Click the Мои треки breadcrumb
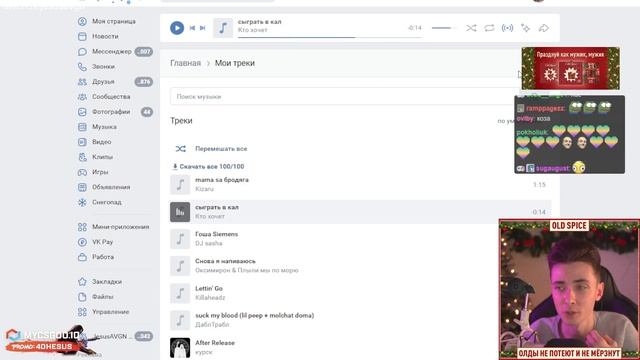 pyautogui.click(x=235, y=63)
